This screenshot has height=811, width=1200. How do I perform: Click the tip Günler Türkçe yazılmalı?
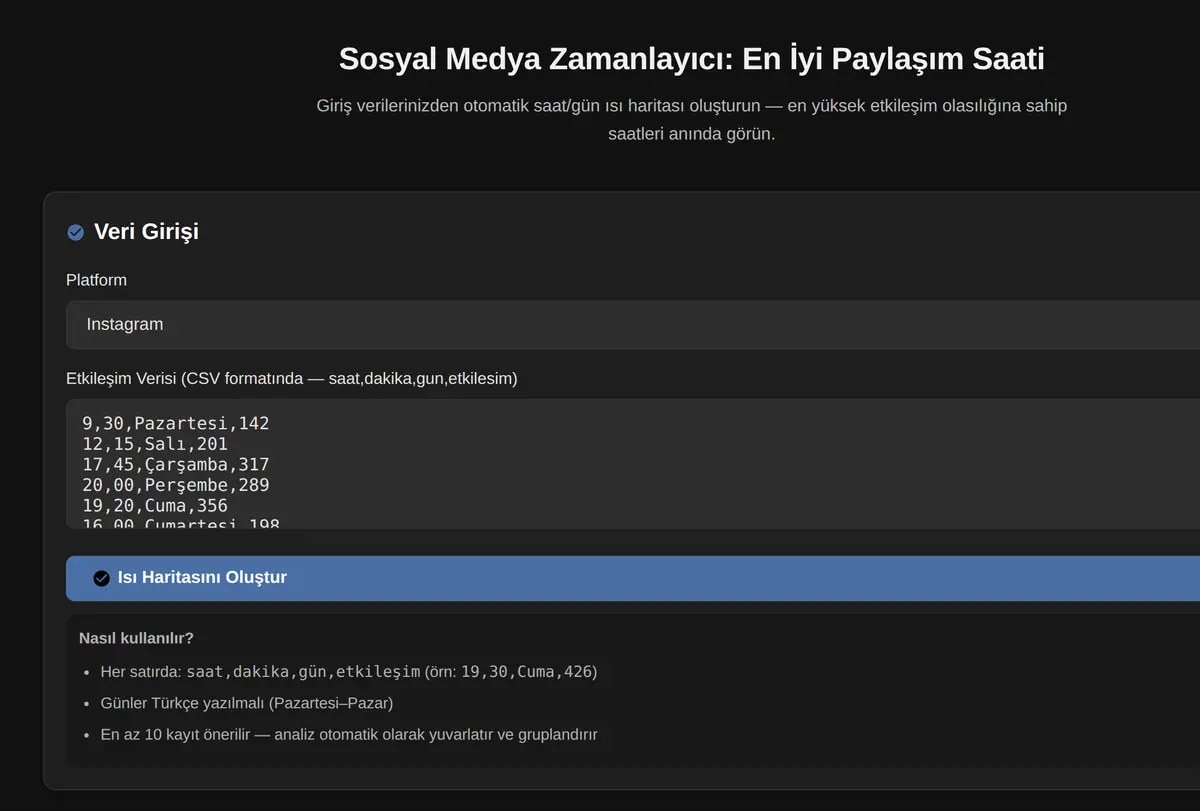(x=247, y=703)
